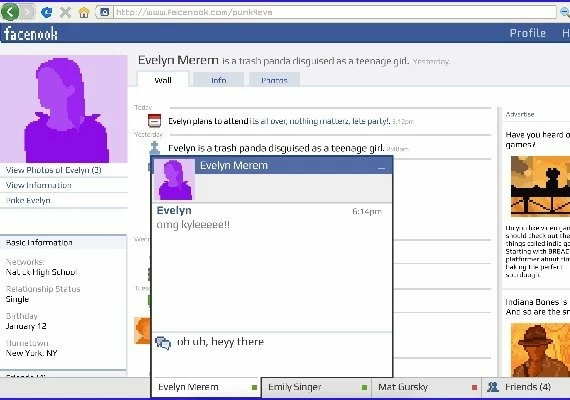Click the New York, NY hometown value
570x400 pixels.
[x=32, y=353]
